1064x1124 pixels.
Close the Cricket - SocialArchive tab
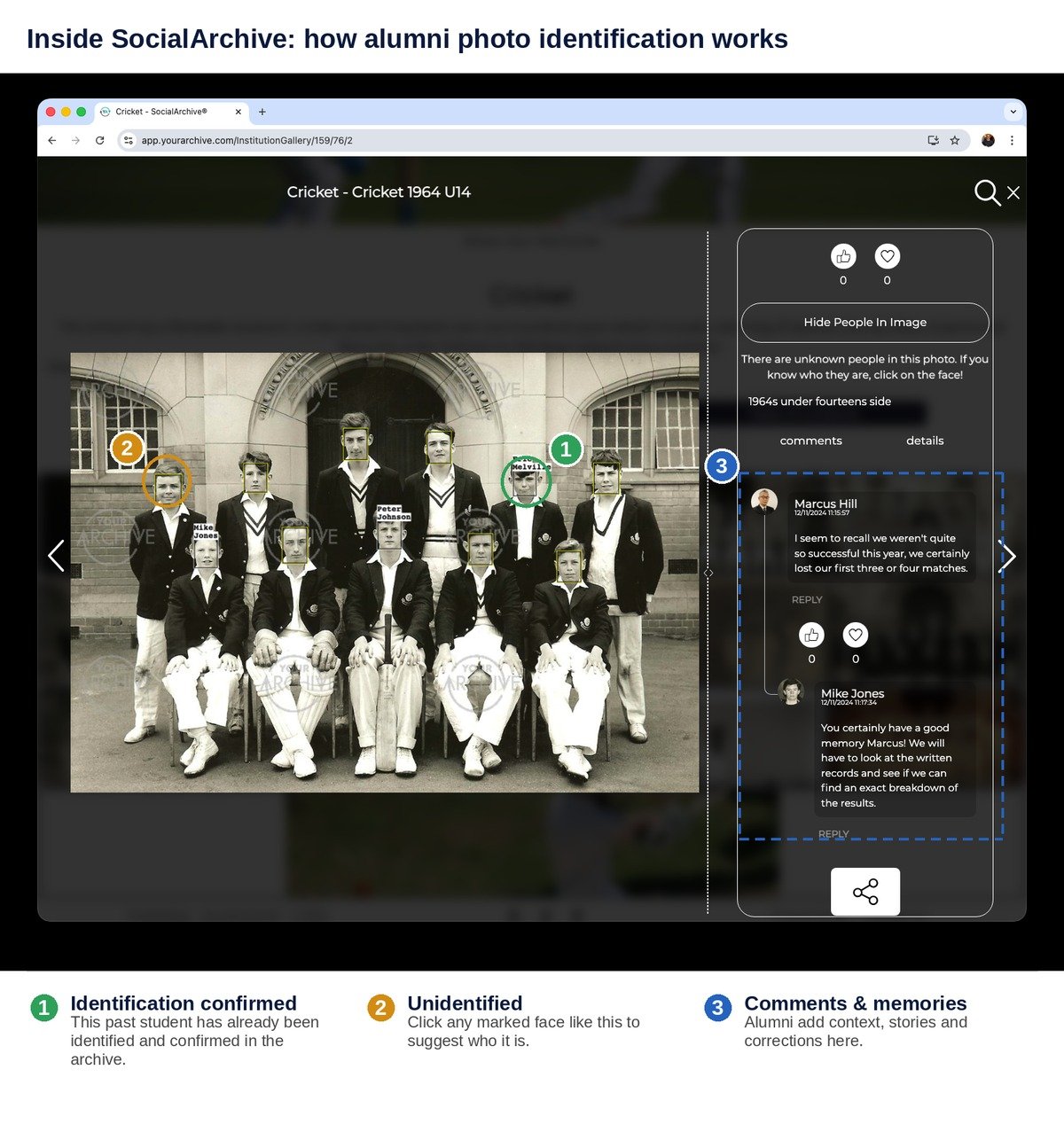pos(239,112)
